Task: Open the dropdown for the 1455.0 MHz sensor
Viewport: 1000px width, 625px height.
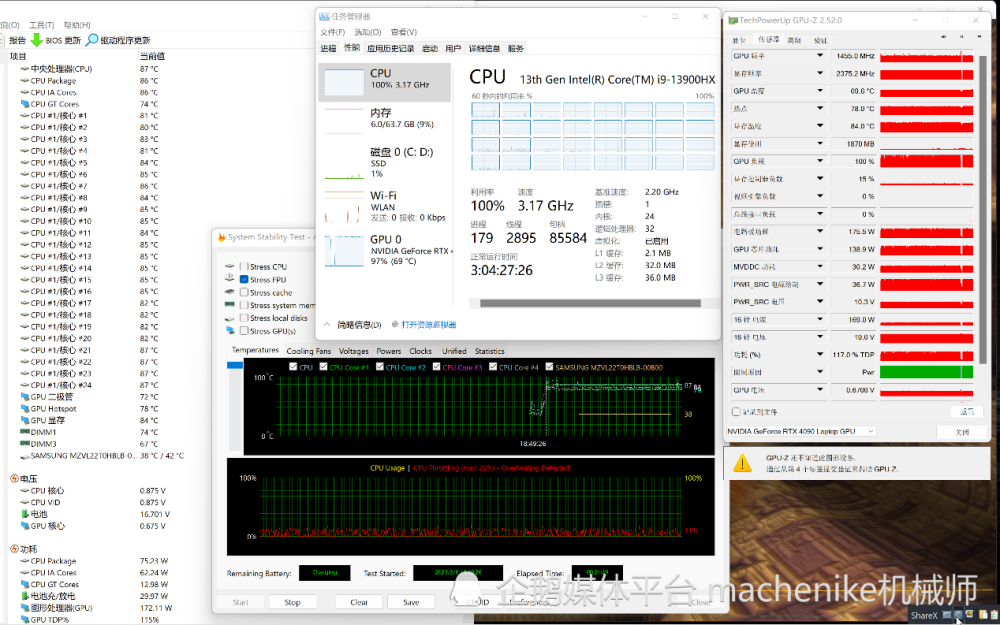Action: click(x=820, y=55)
